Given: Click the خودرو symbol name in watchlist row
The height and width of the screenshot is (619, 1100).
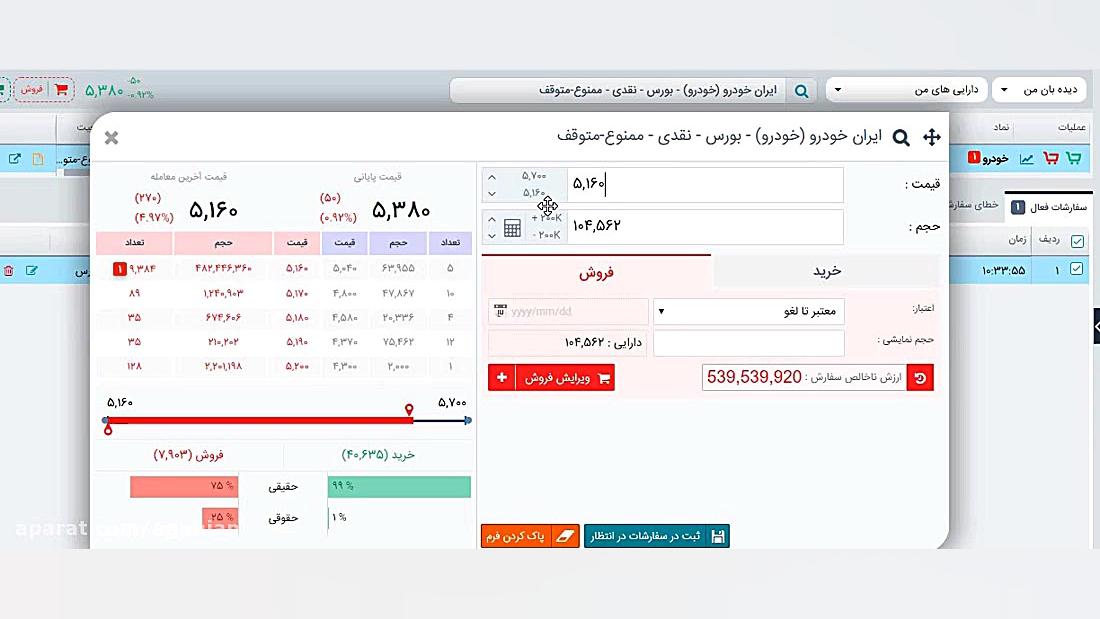Looking at the screenshot, I should [x=995, y=159].
